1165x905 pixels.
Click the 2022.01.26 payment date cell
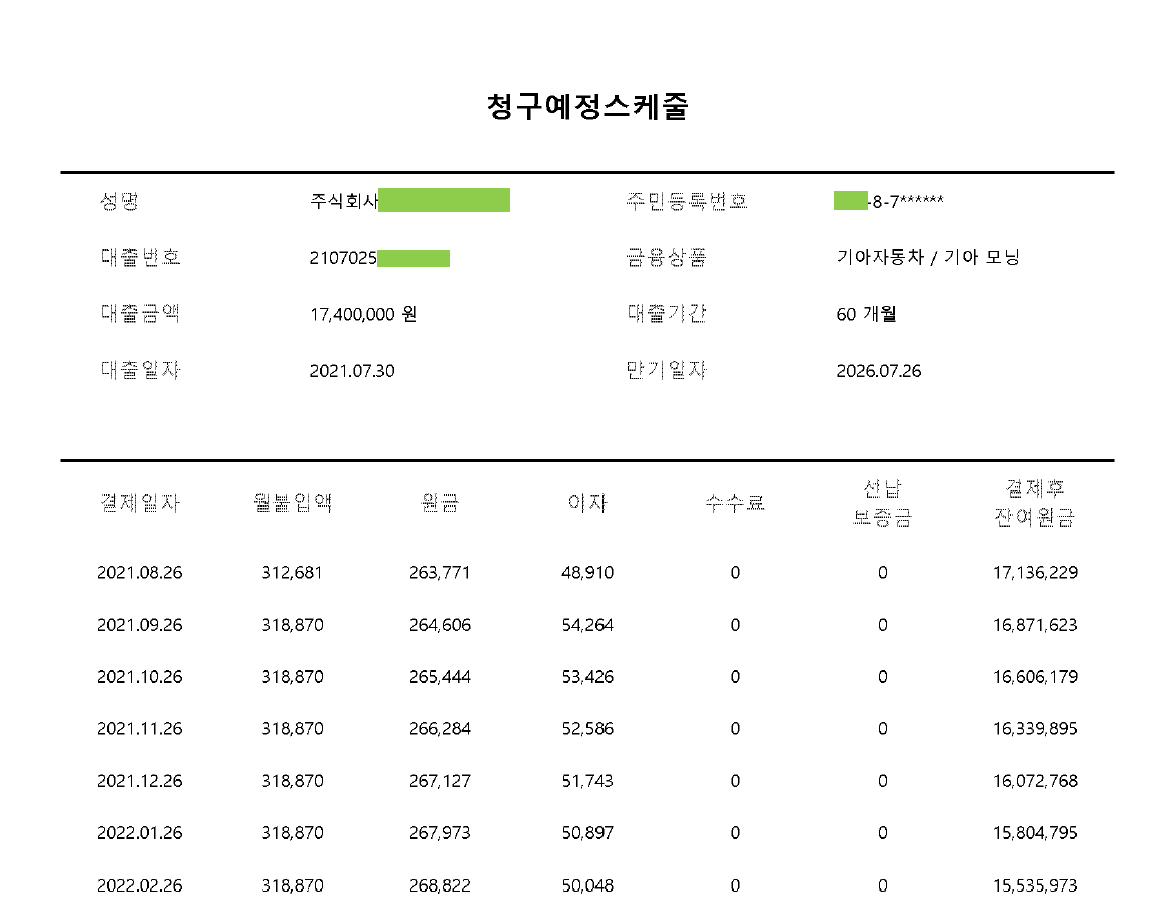140,833
